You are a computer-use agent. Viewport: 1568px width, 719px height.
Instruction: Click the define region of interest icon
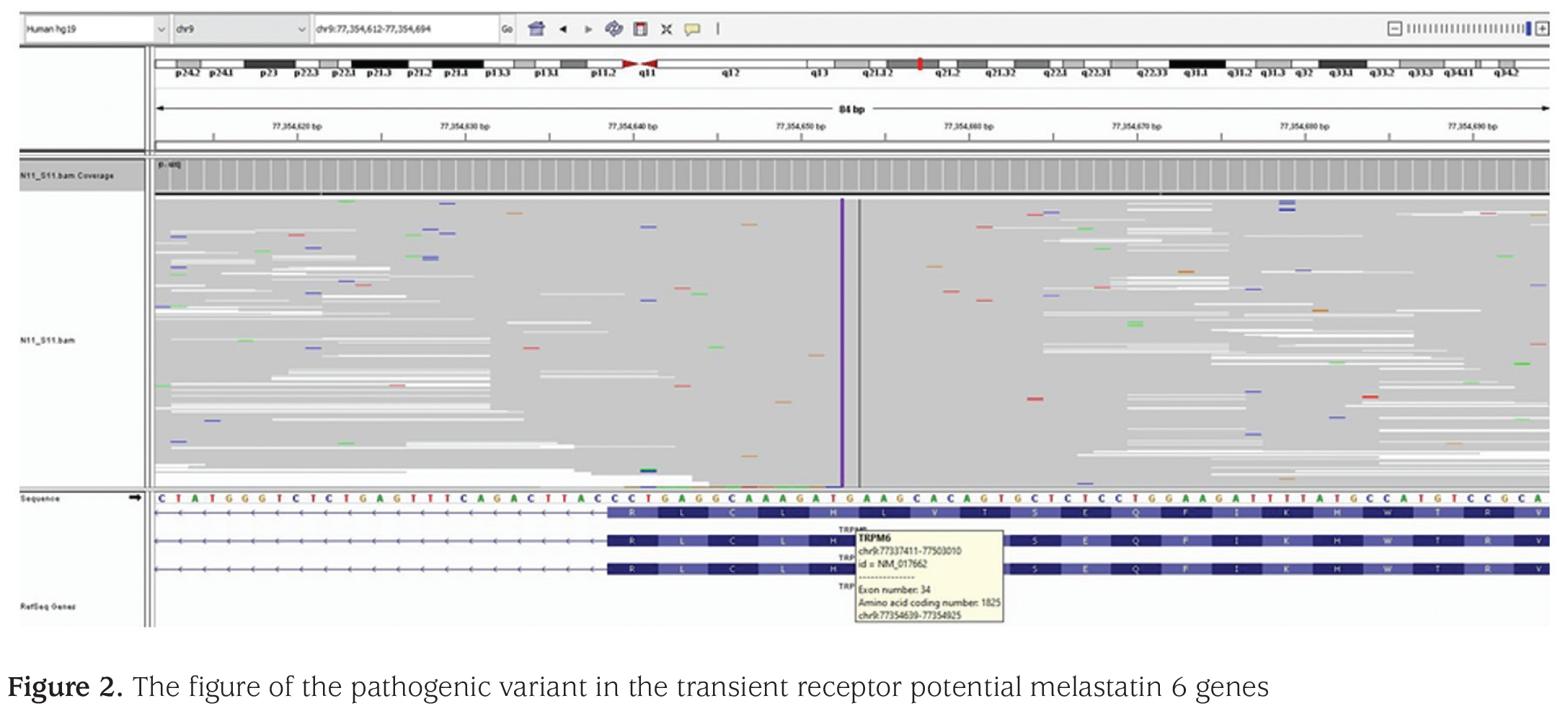point(640,29)
